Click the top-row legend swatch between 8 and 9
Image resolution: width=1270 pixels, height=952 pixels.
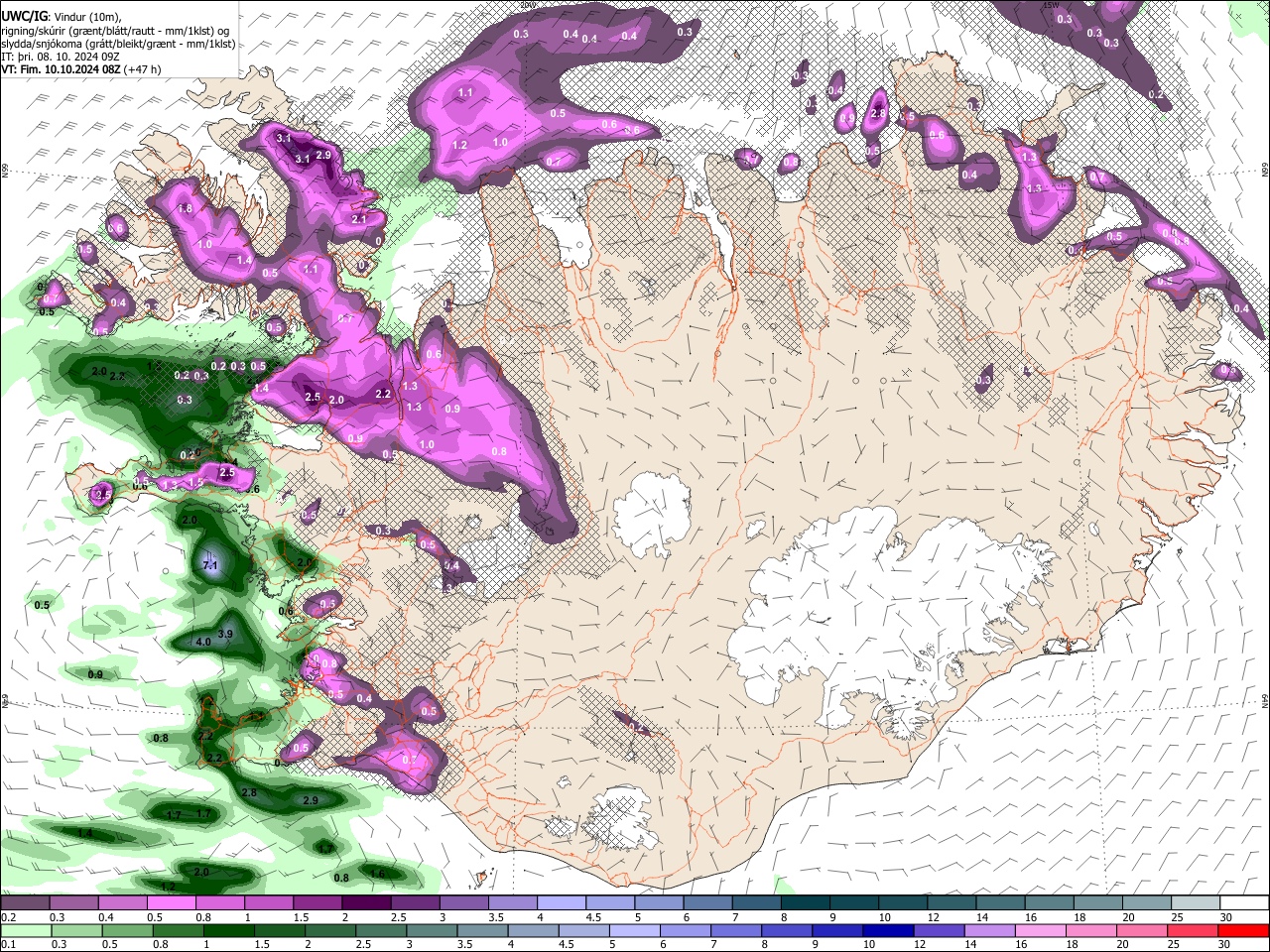806,903
